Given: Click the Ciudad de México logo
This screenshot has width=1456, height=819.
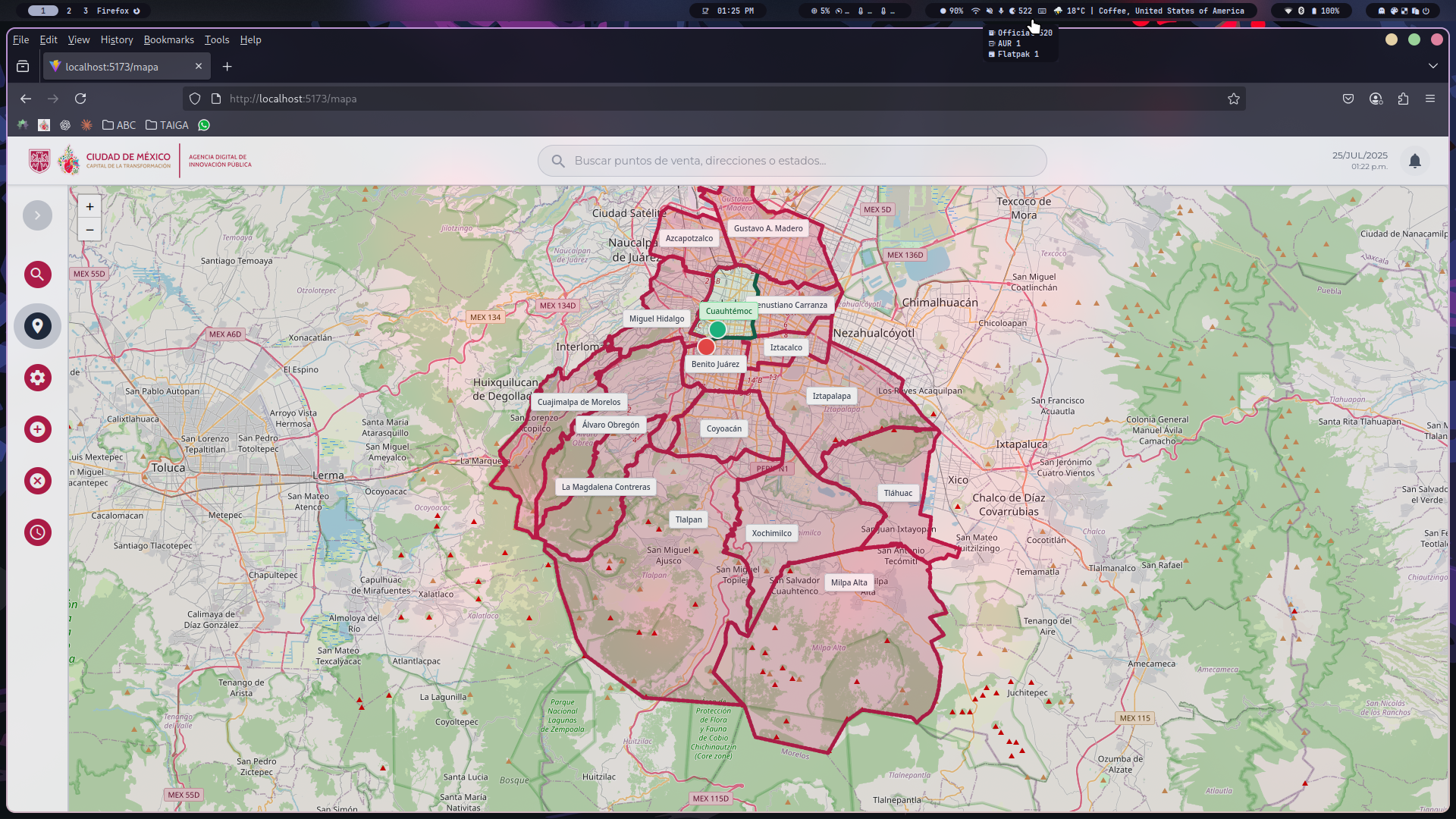Looking at the screenshot, I should pyautogui.click(x=115, y=161).
